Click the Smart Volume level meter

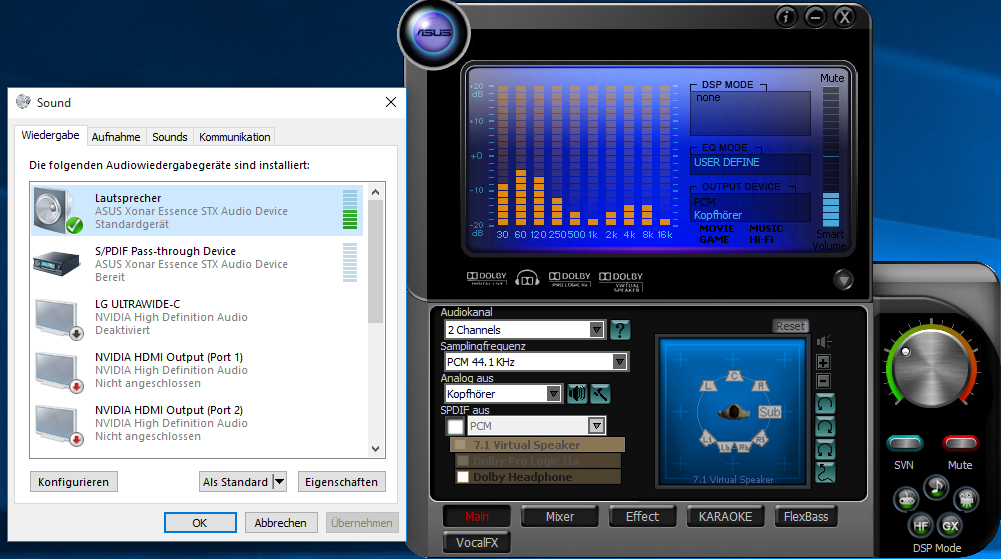coord(831,156)
